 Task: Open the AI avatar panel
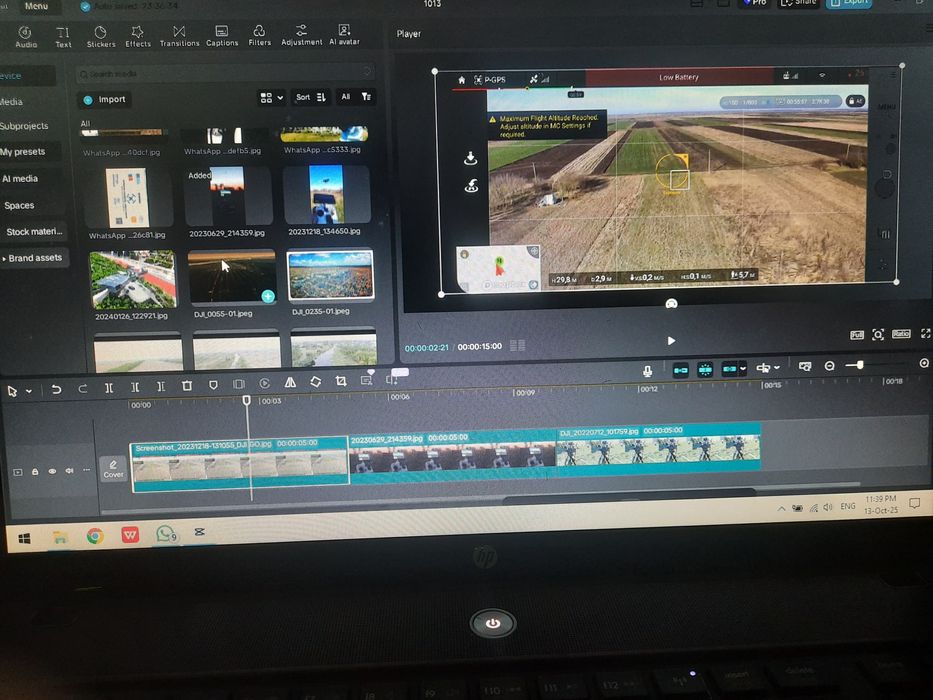(345, 35)
